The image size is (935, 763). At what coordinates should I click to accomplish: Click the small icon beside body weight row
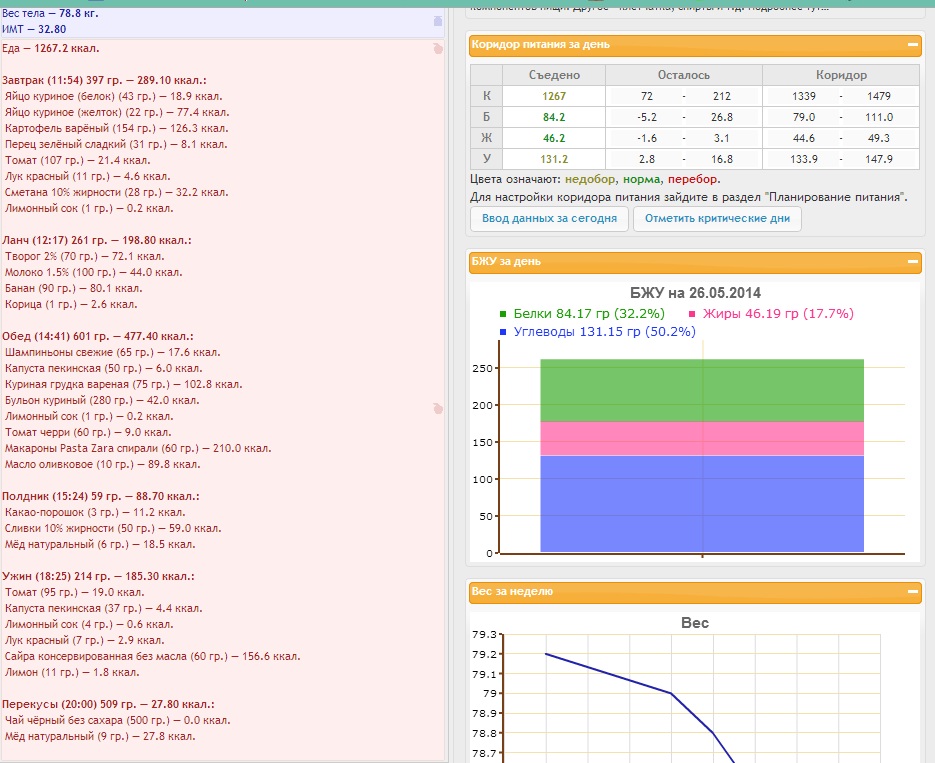pos(437,21)
